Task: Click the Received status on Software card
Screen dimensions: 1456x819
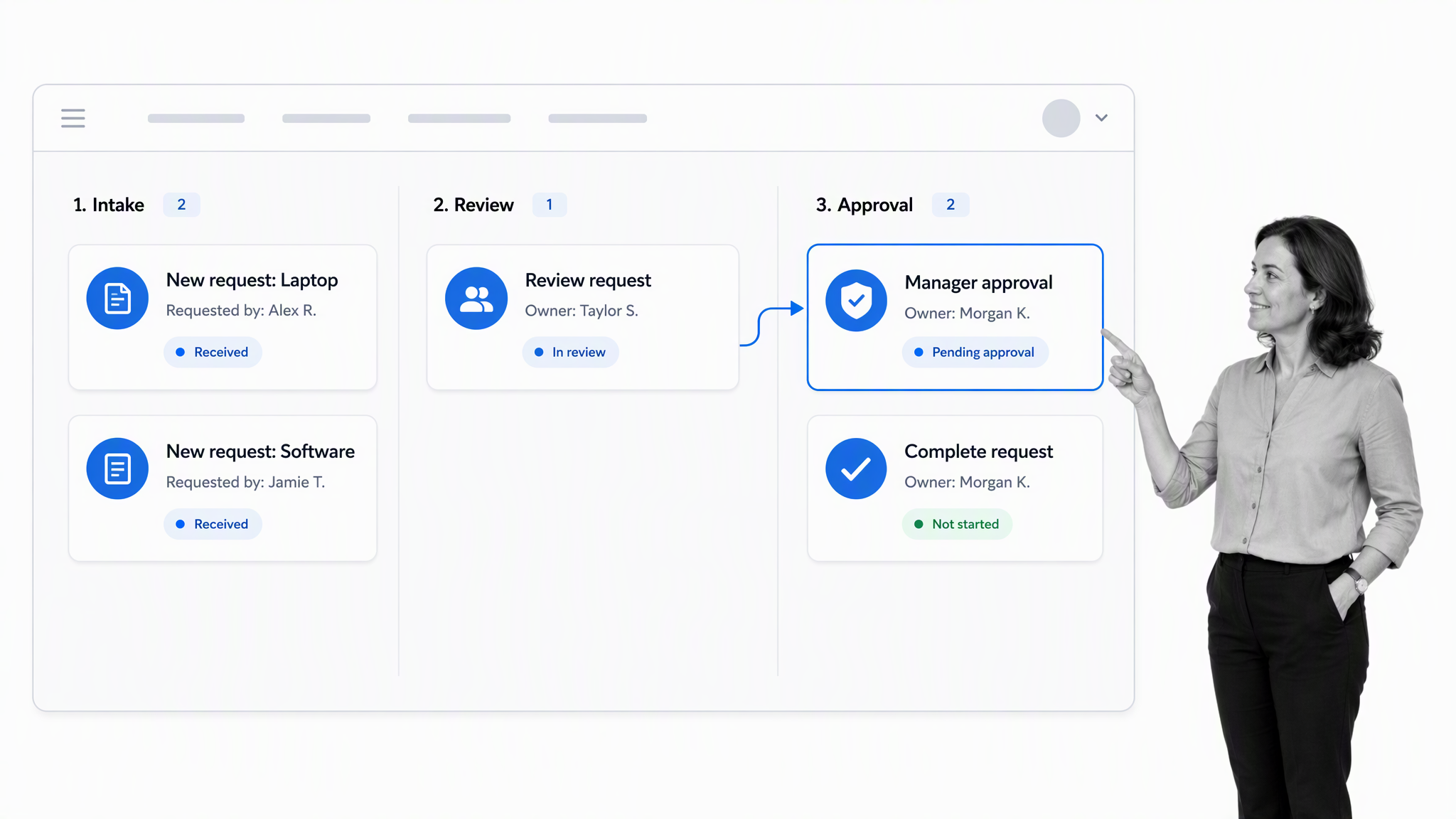Action: tap(213, 524)
